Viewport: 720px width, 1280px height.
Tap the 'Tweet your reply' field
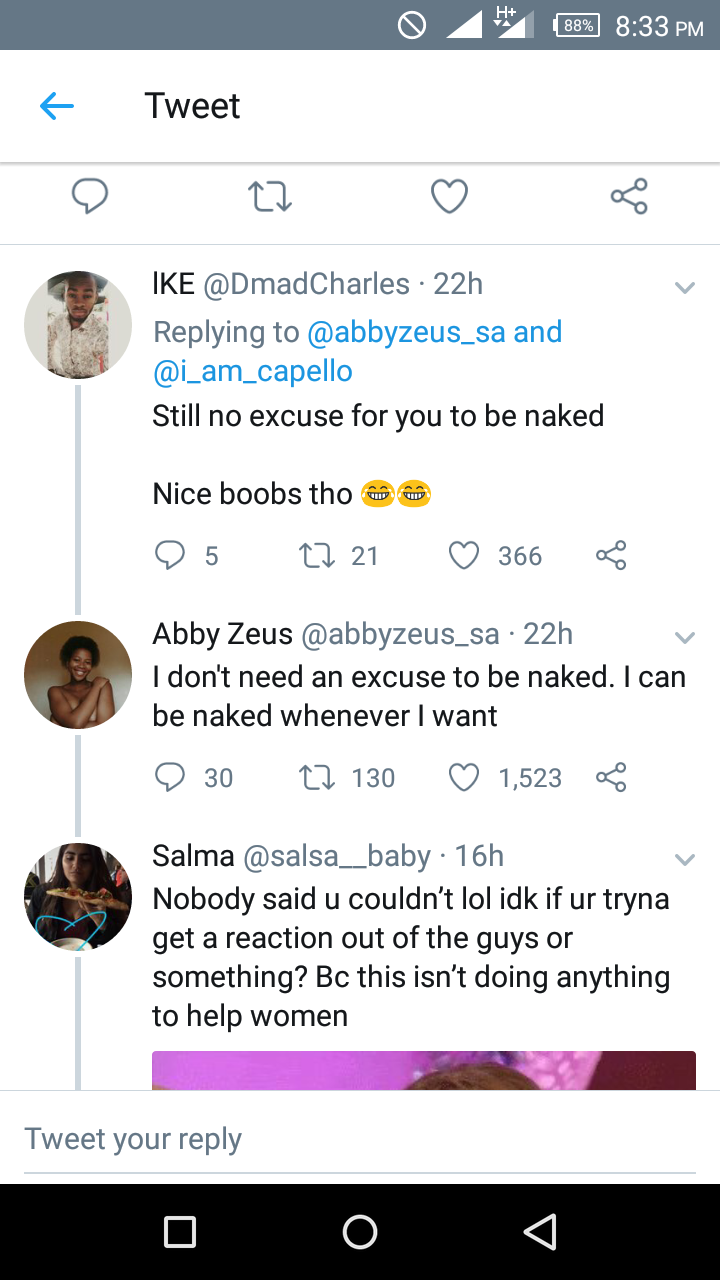tap(360, 1139)
